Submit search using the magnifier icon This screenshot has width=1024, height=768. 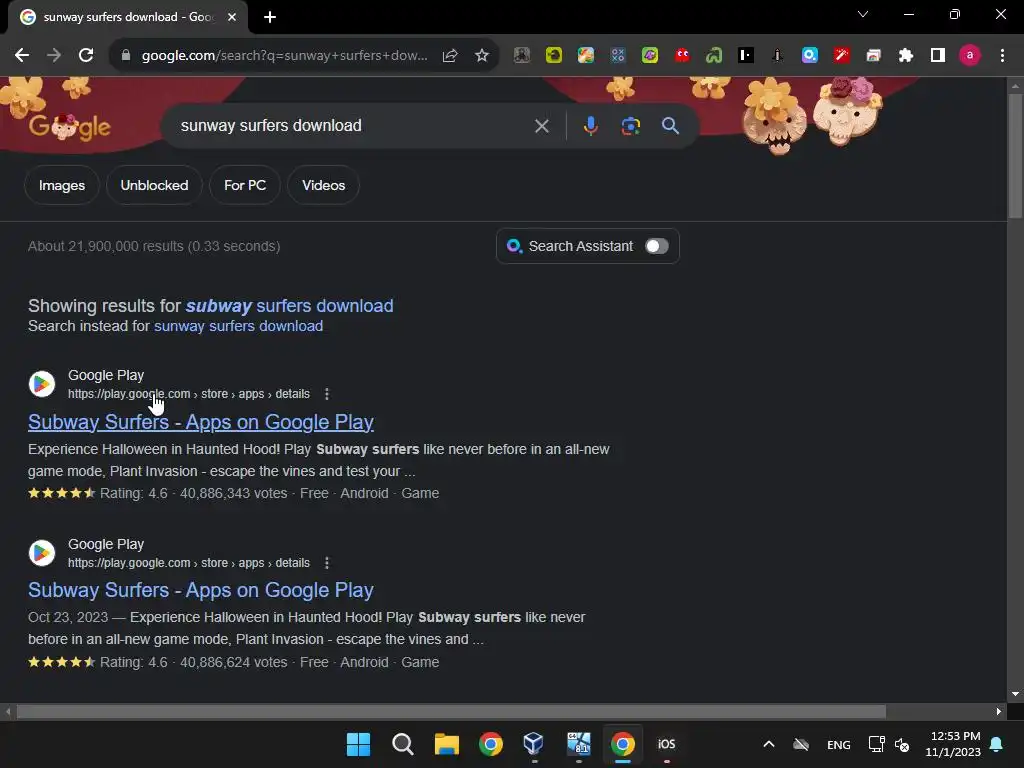point(670,126)
